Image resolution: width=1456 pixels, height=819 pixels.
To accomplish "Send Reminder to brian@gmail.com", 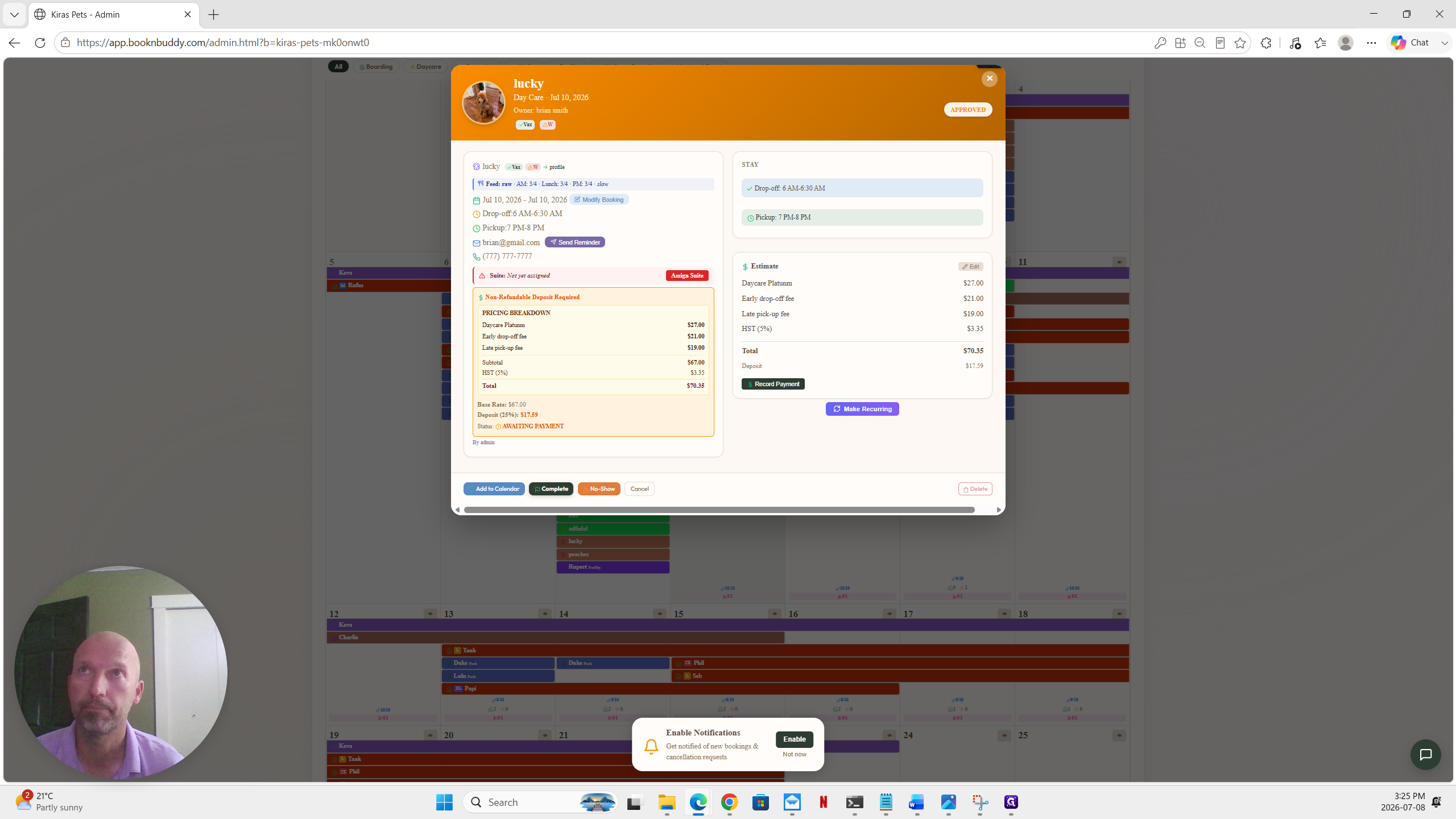I will (574, 242).
